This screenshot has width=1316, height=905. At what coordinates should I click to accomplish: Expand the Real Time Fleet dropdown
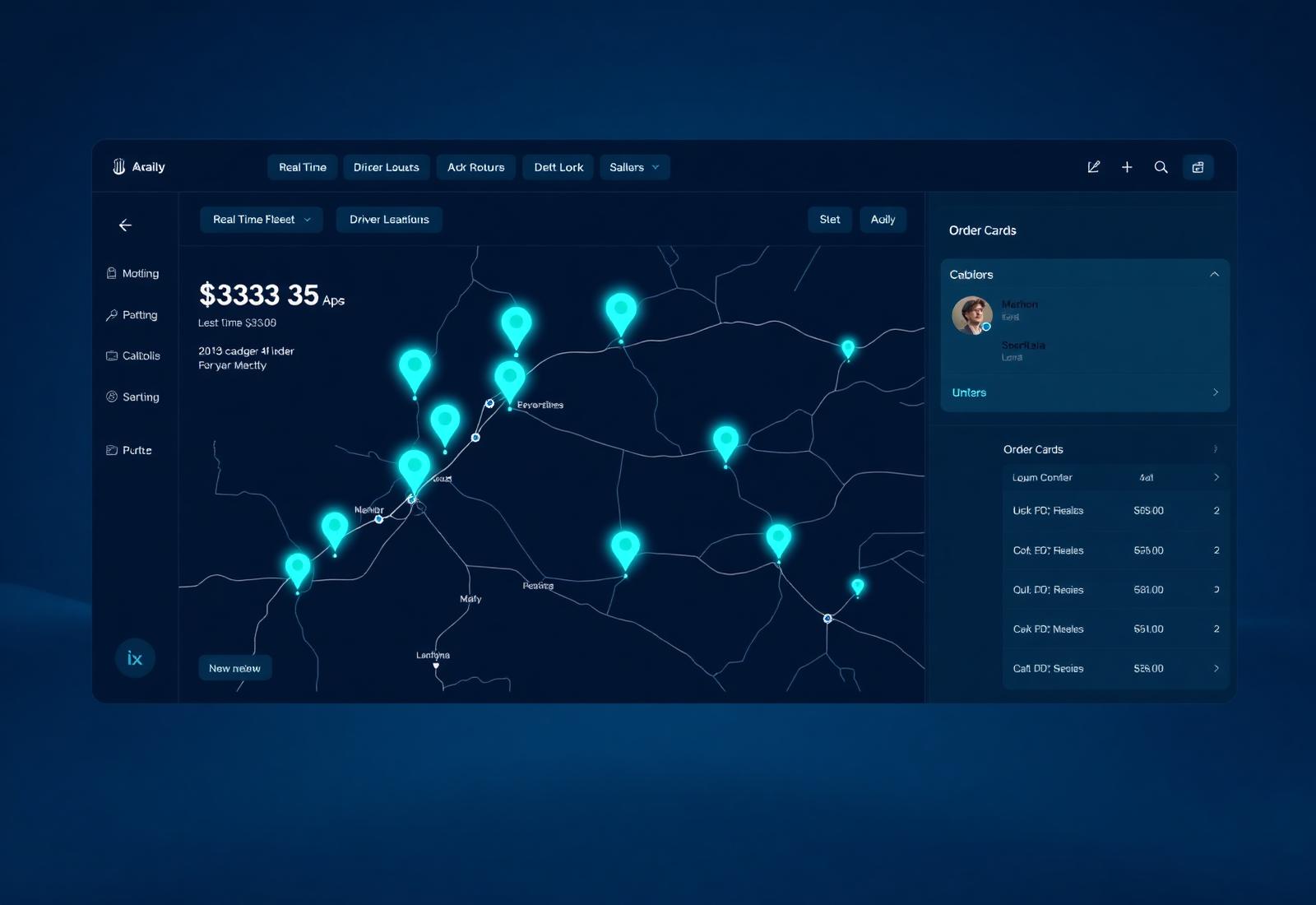262,220
